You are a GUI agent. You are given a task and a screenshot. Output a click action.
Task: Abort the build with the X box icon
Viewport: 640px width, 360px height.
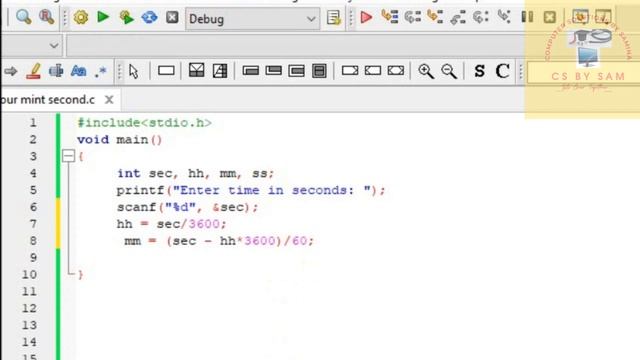click(x=172, y=18)
